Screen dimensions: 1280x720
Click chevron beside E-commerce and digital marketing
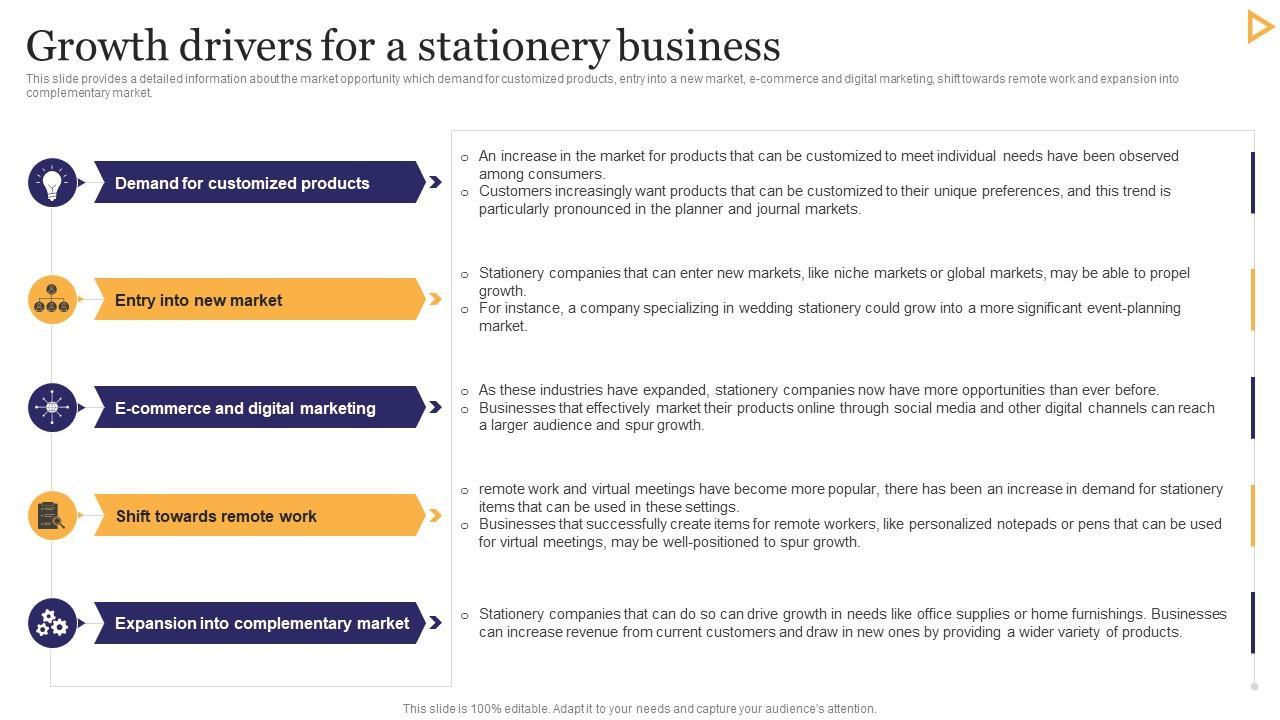(435, 407)
